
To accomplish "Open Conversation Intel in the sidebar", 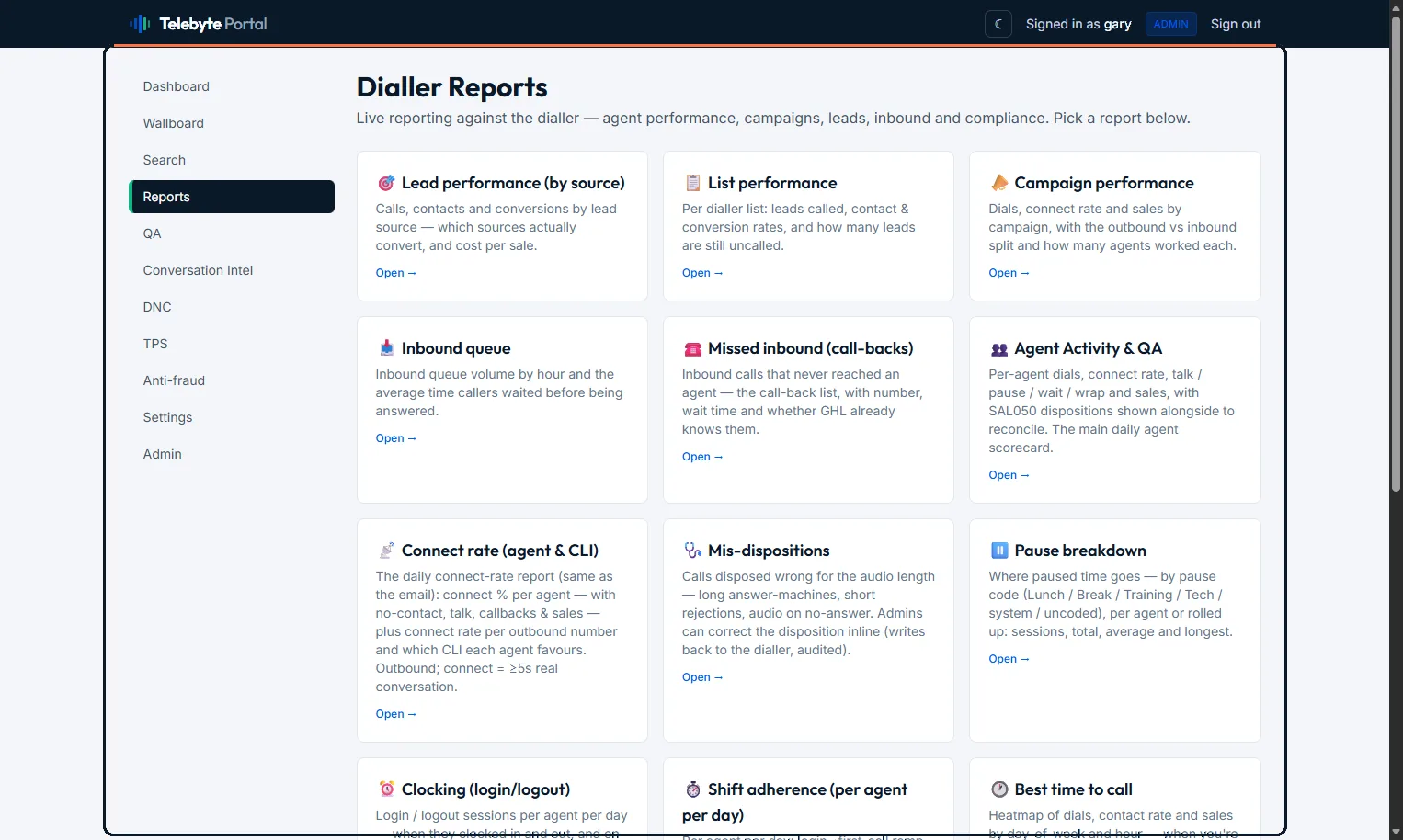I will click(x=232, y=270).
